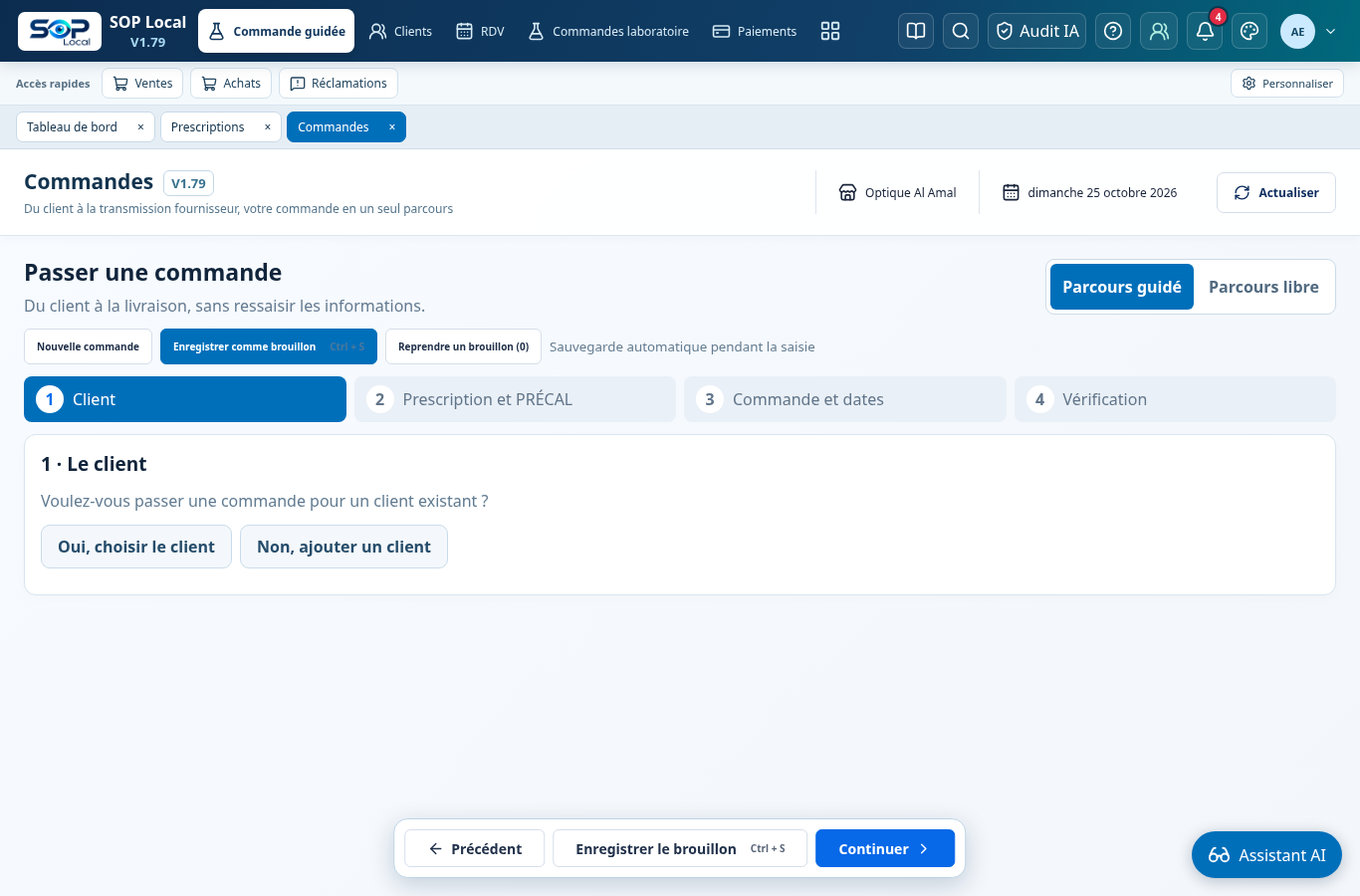Click the AE user avatar

[1297, 32]
